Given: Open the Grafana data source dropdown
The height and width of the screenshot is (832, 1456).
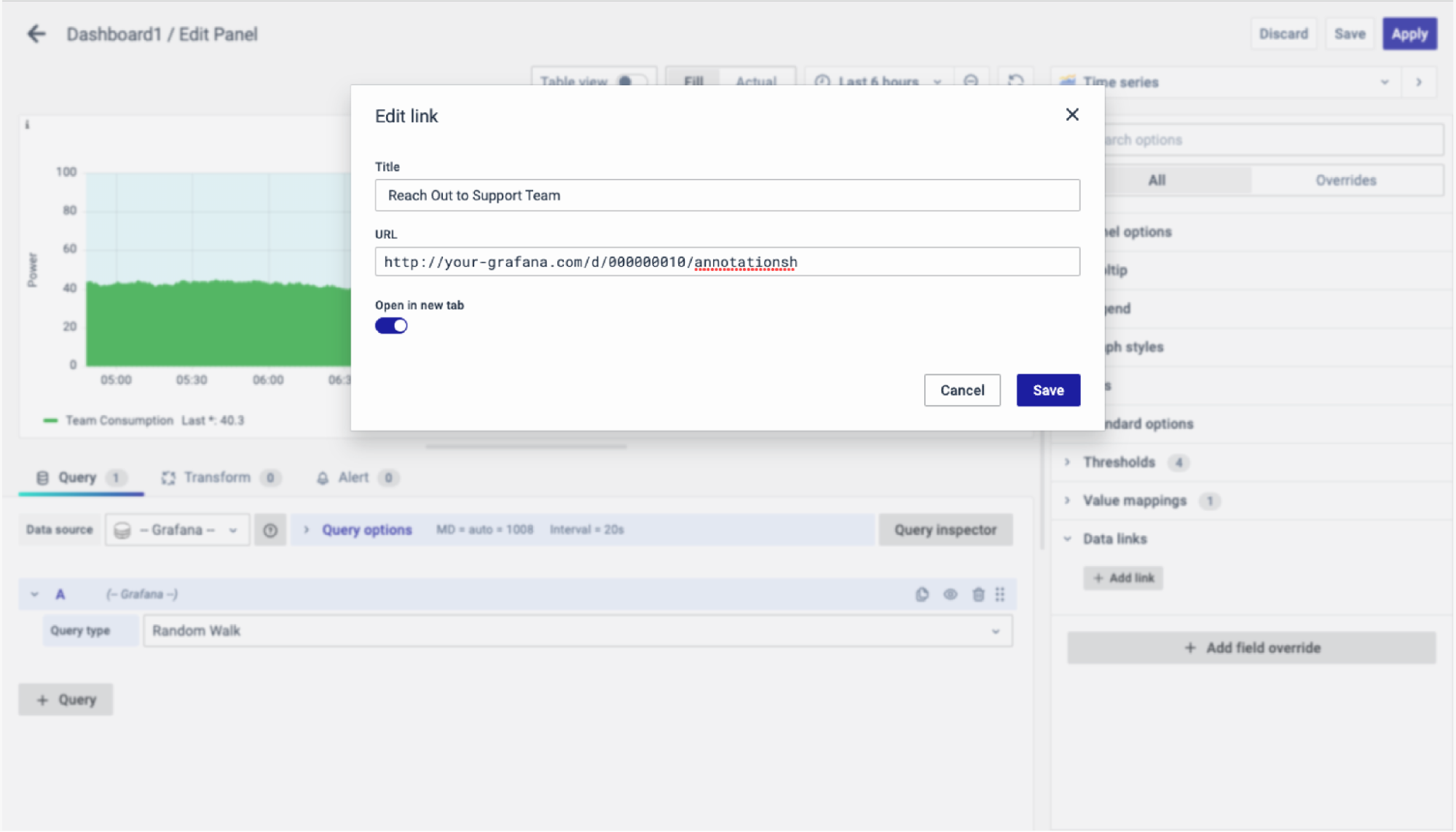Looking at the screenshot, I should coord(178,530).
